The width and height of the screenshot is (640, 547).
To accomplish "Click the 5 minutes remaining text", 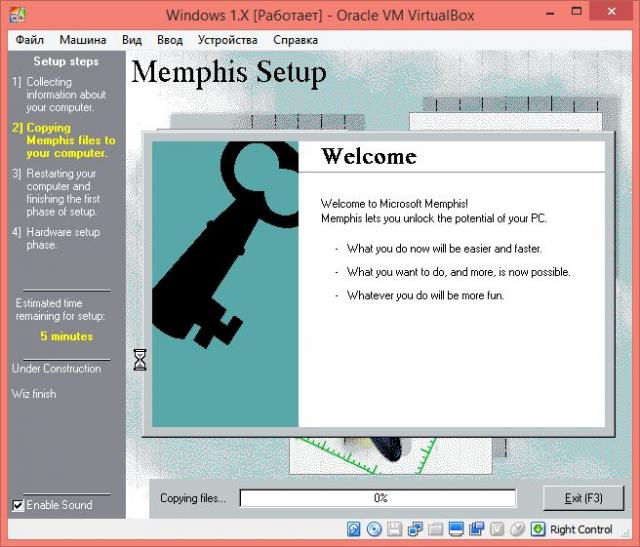I will pos(67,336).
